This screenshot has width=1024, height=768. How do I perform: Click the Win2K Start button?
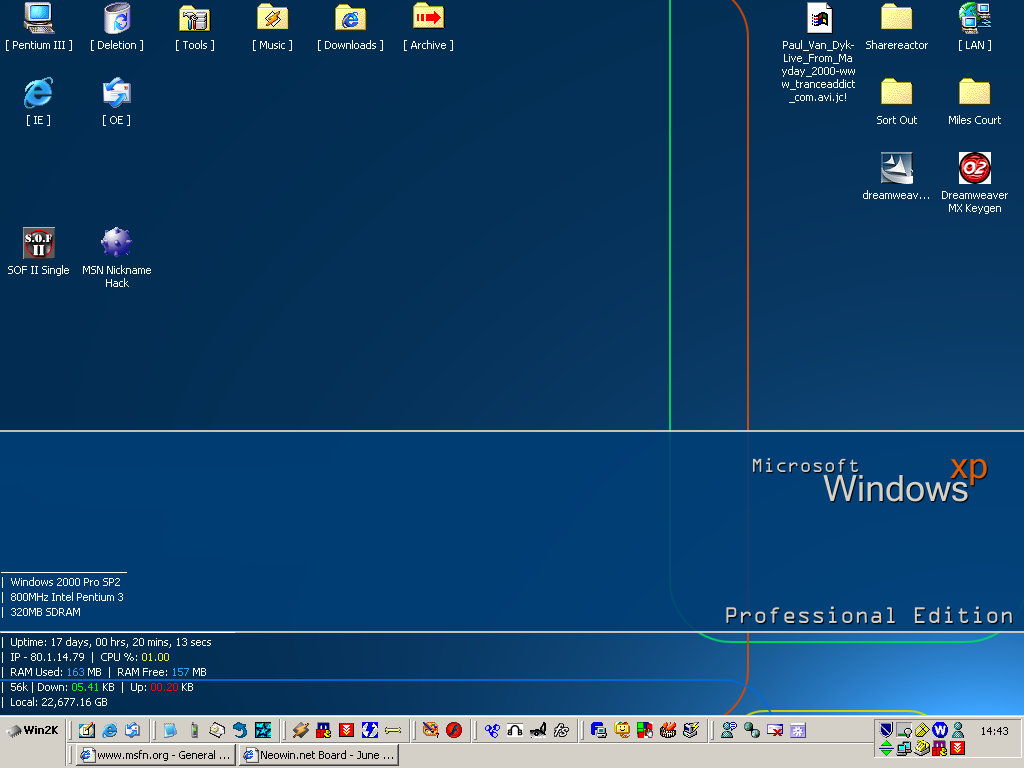coord(32,730)
